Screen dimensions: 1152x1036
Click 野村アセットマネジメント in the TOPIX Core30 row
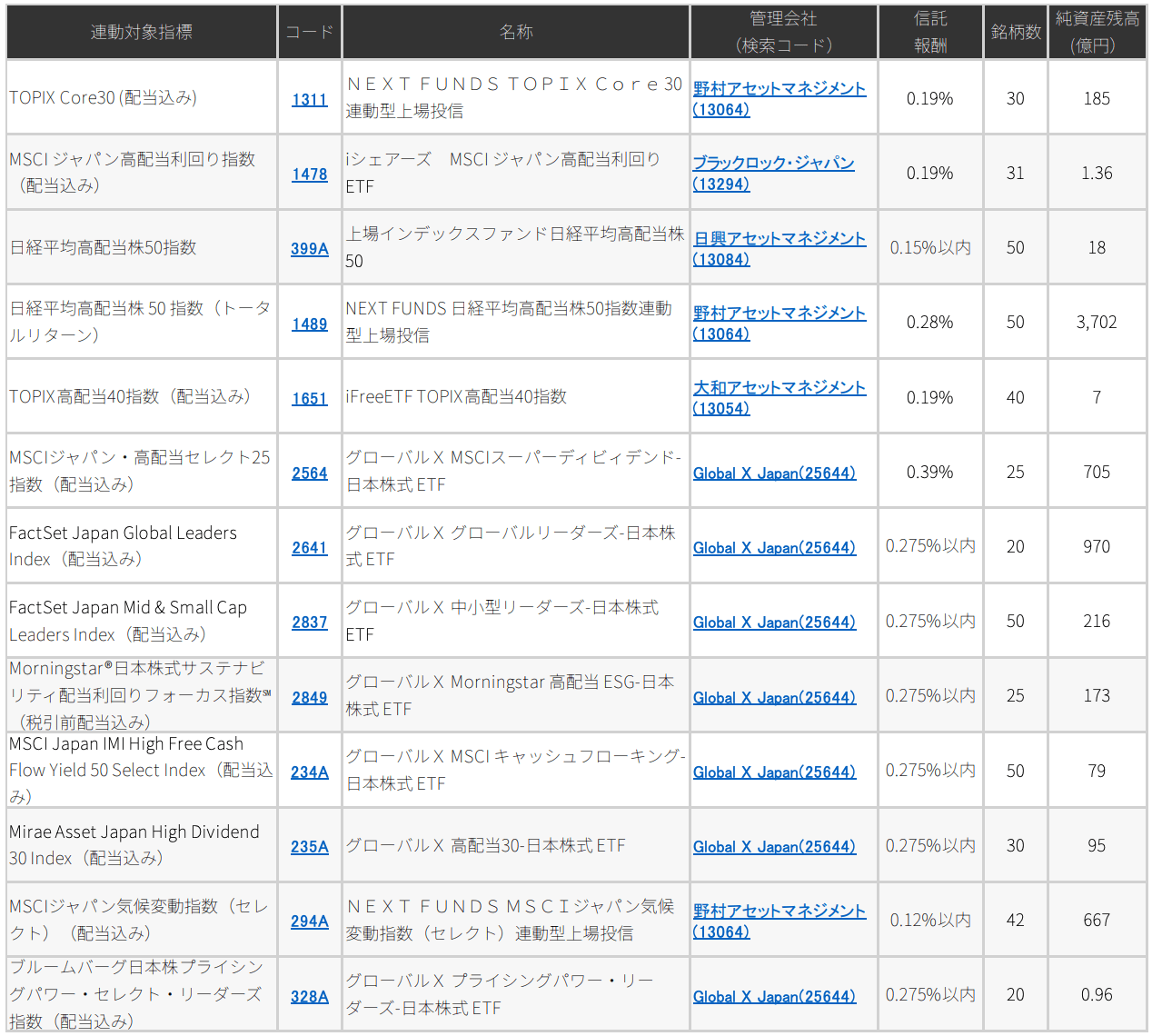[780, 88]
